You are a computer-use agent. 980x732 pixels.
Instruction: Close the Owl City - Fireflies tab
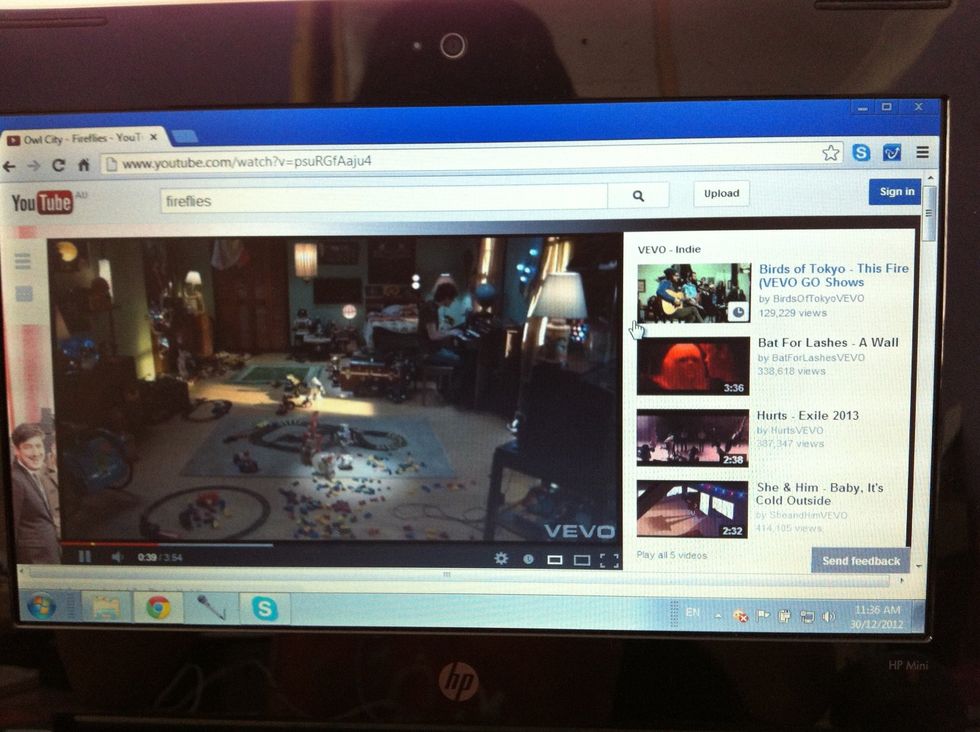tap(154, 137)
